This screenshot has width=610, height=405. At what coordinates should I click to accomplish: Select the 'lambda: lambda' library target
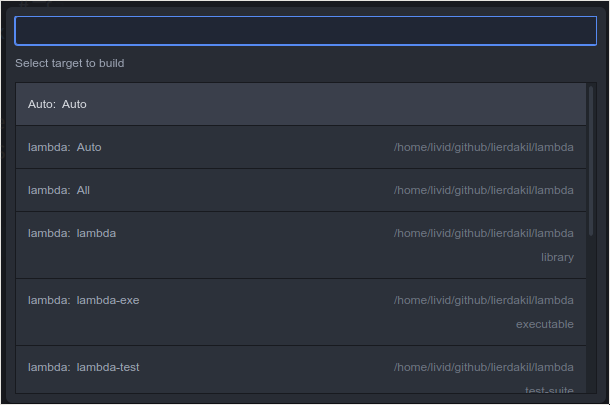(301, 245)
